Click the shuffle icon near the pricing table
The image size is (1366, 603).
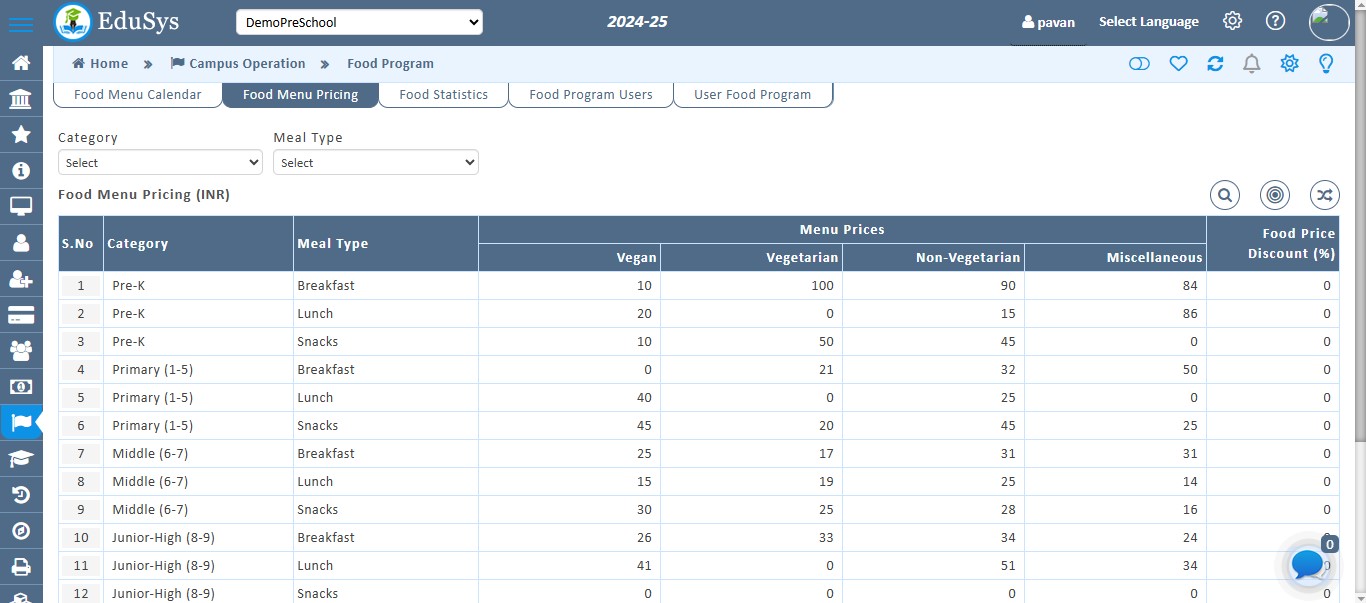[x=1324, y=195]
